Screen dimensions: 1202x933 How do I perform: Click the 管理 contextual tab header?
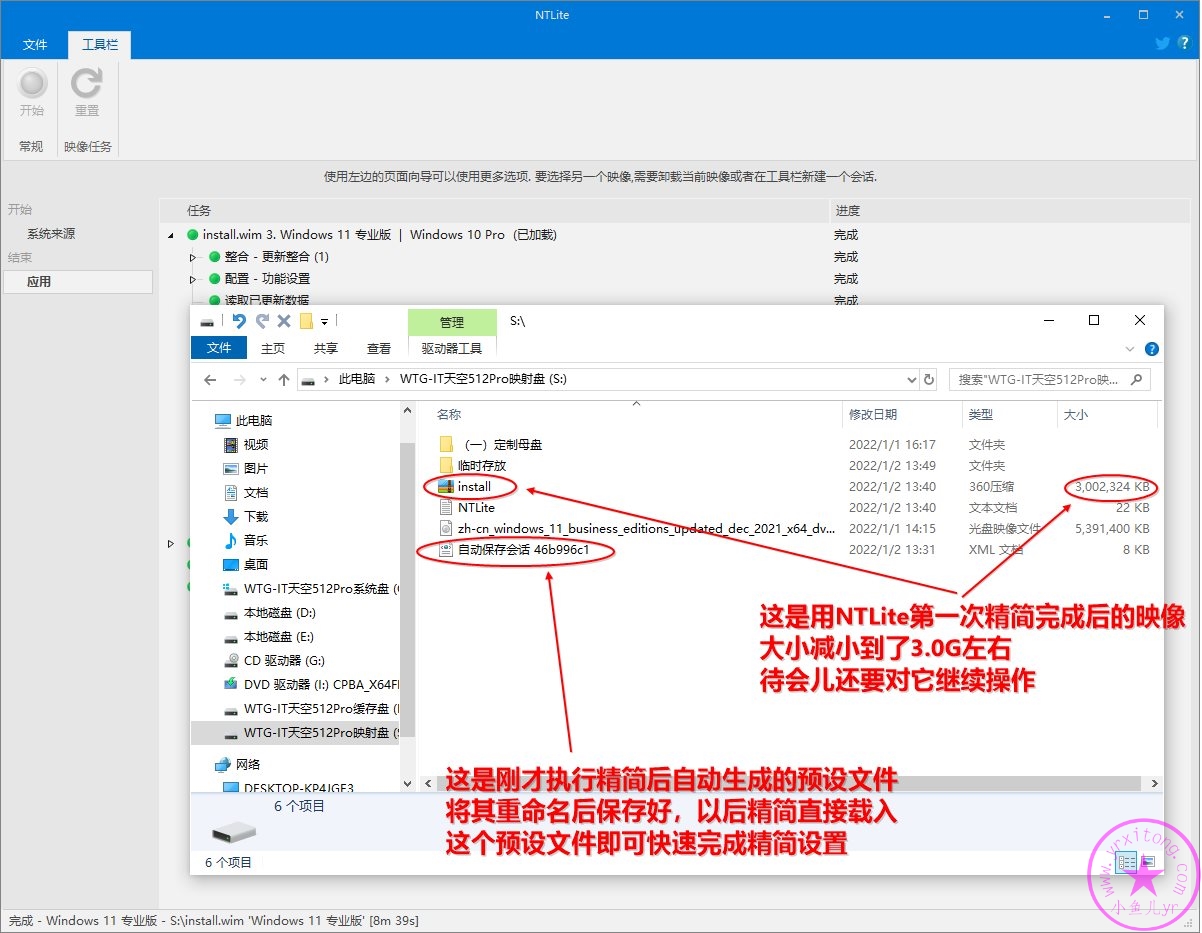click(452, 322)
